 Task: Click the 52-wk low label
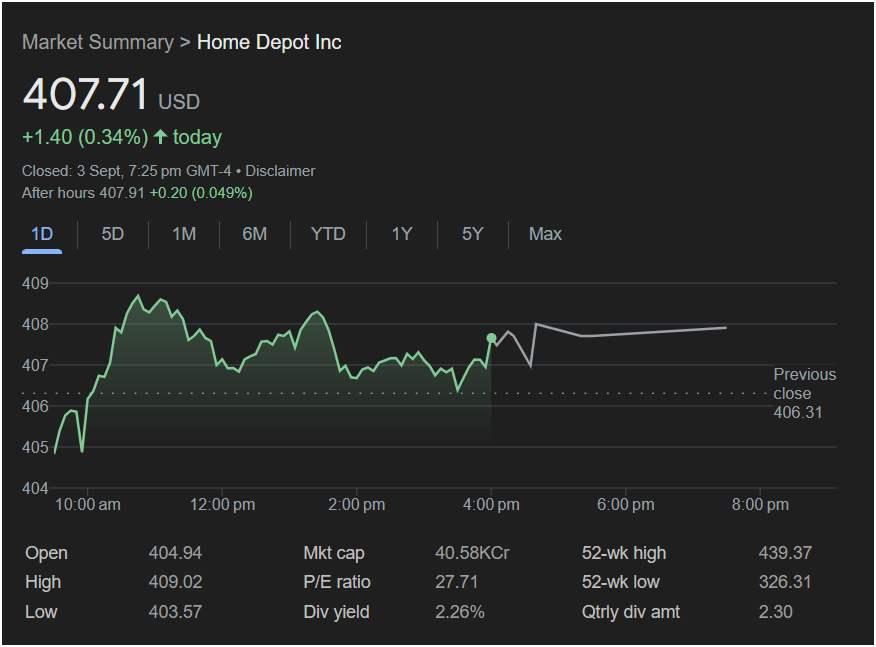(x=621, y=582)
